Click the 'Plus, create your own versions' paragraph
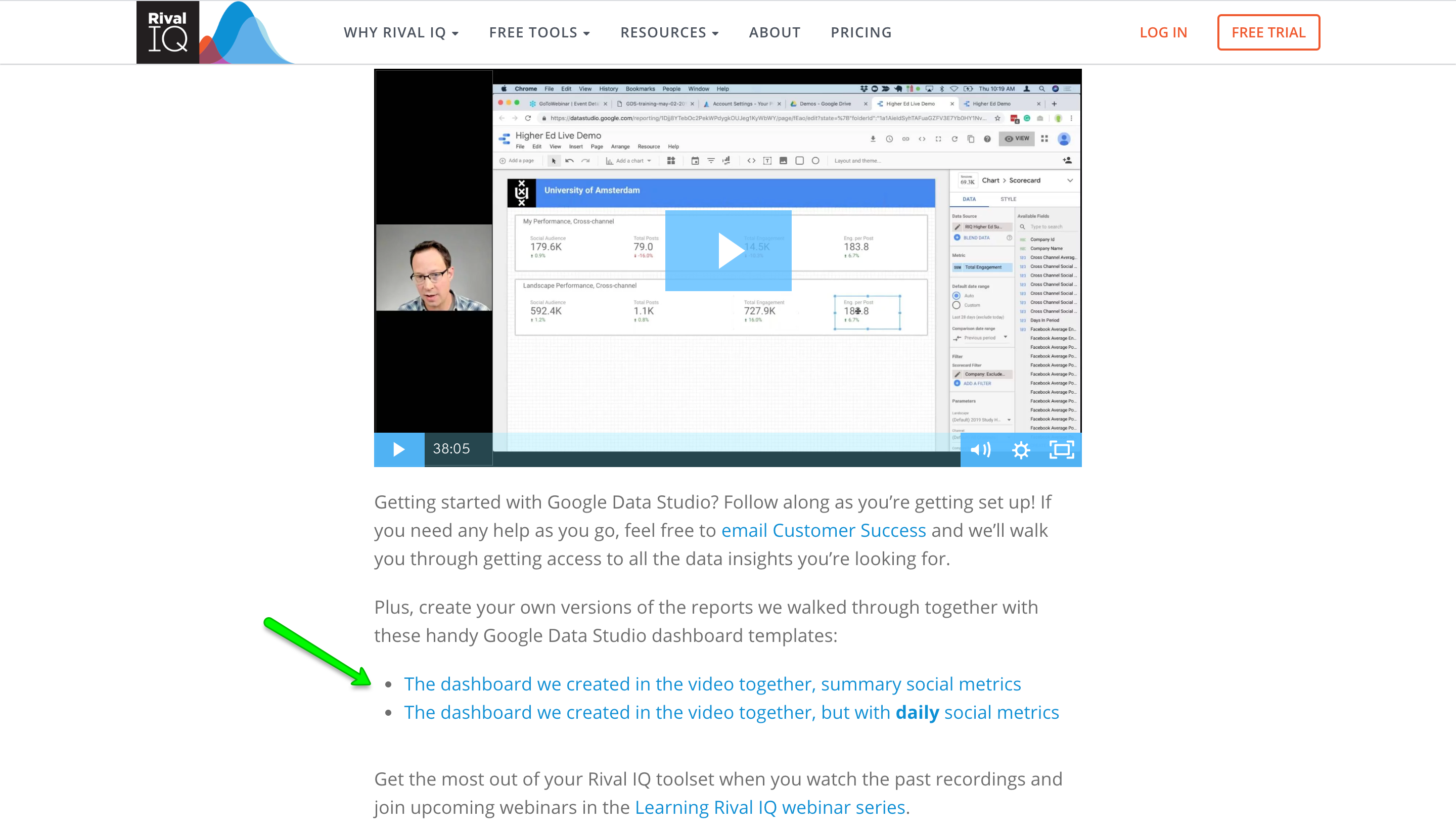1456x831 pixels. [706, 621]
